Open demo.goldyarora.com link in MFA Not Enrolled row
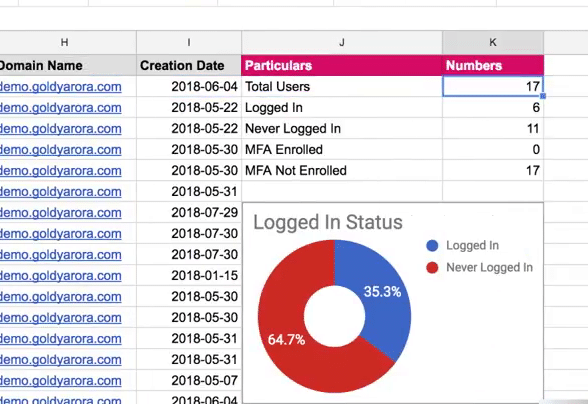The height and width of the screenshot is (404, 588). click(61, 171)
